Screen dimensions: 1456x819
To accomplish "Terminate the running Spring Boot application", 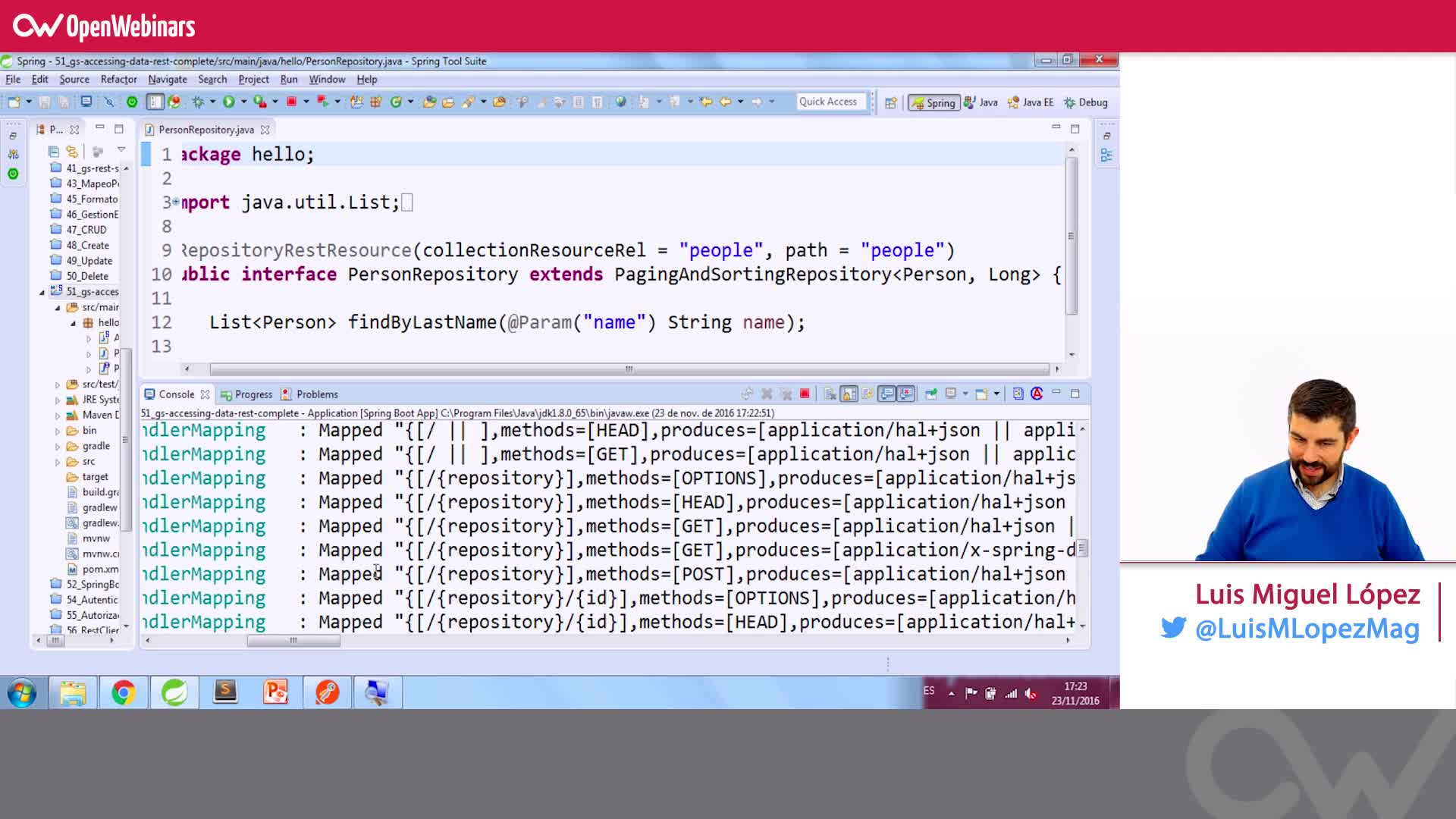I will tap(805, 394).
